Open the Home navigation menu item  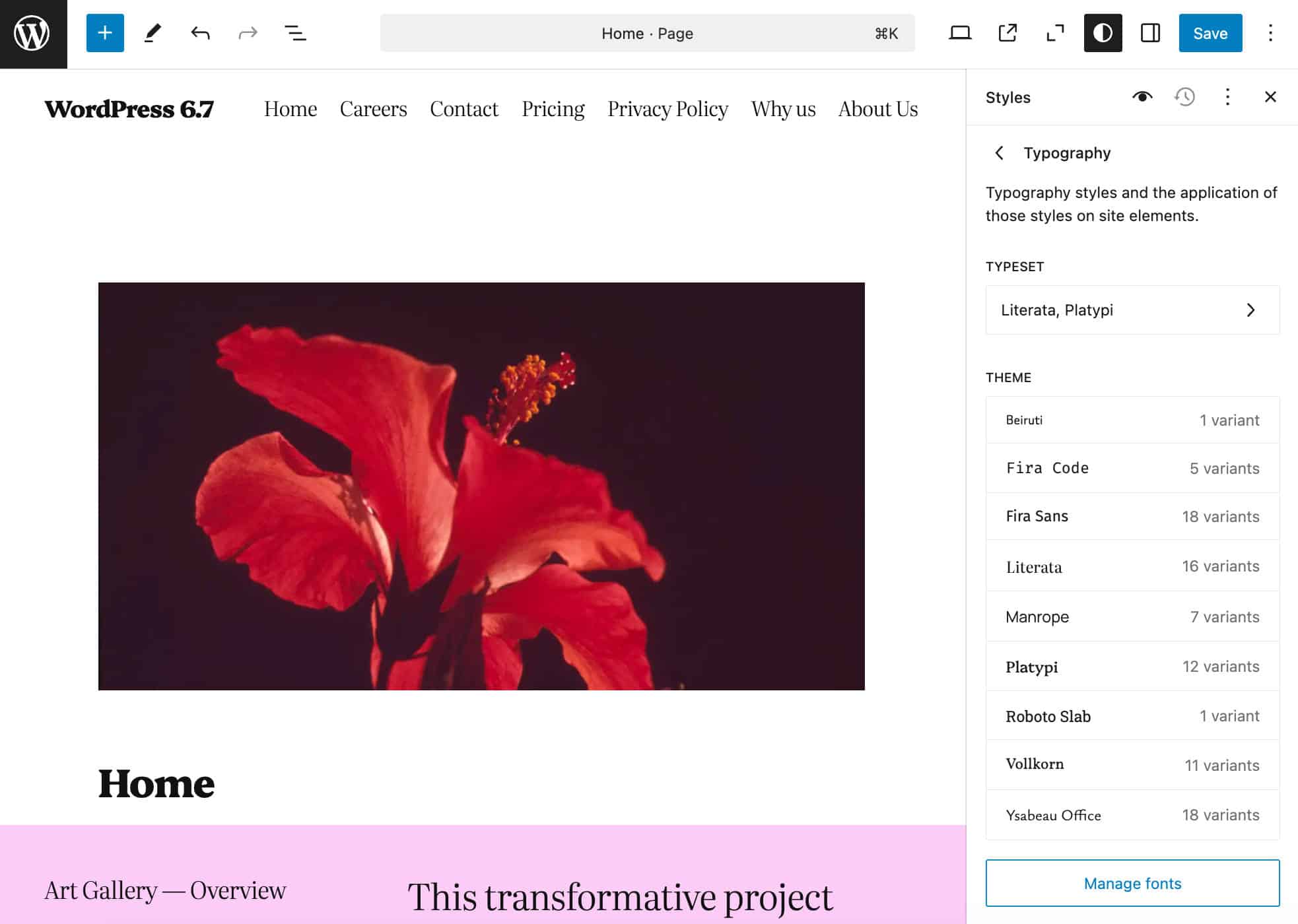291,109
